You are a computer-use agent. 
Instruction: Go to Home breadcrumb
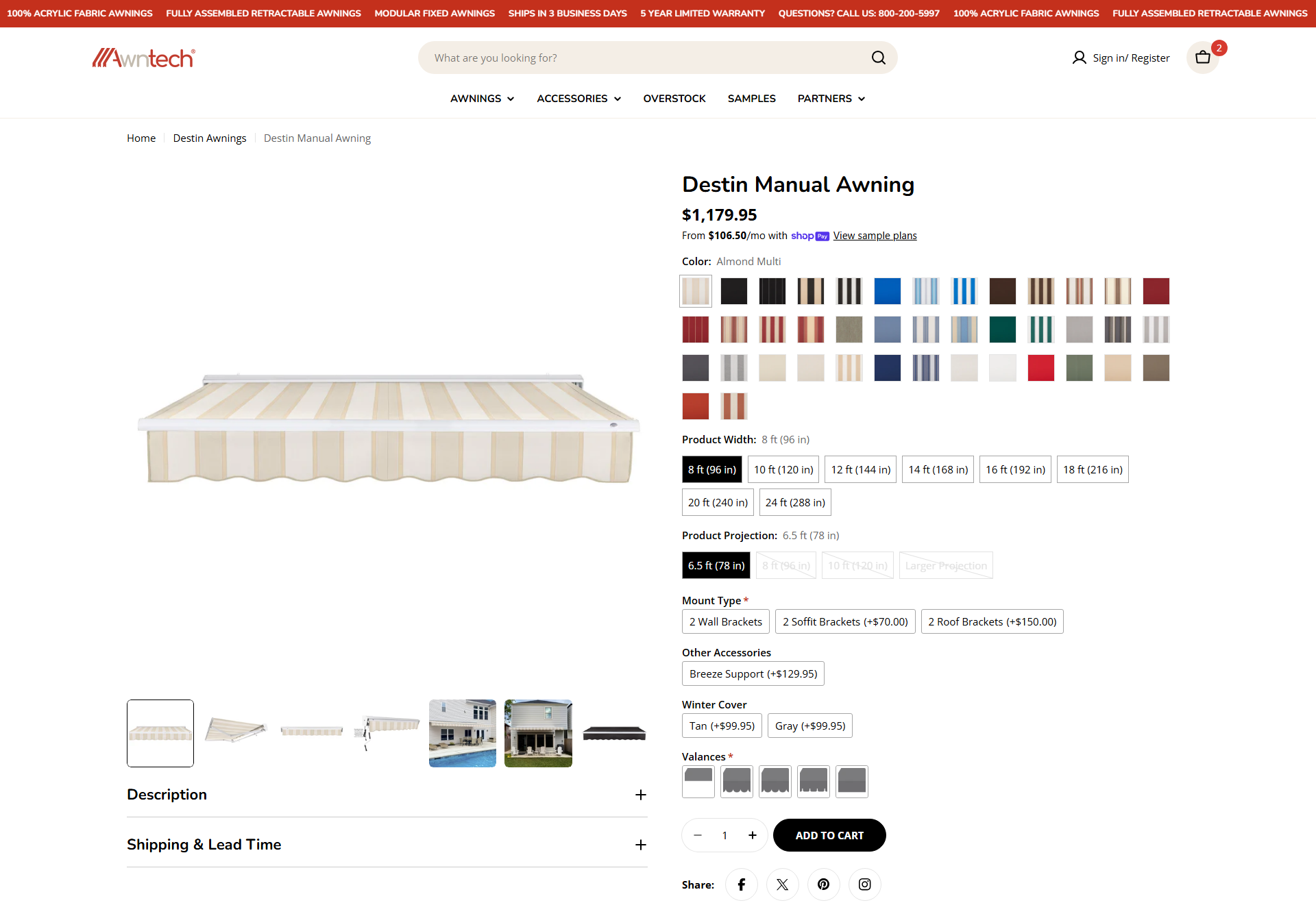141,138
